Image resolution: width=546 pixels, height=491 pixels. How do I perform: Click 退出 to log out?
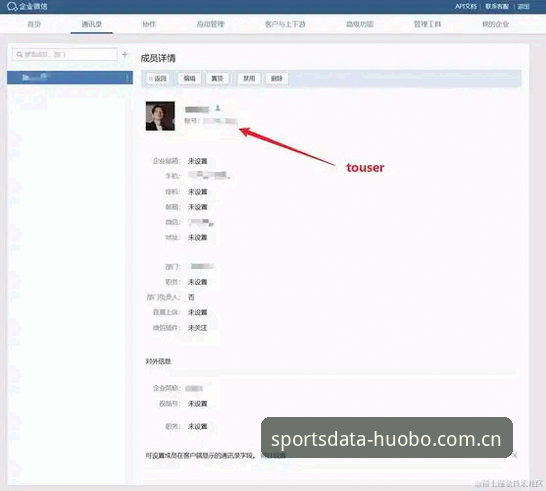point(523,6)
